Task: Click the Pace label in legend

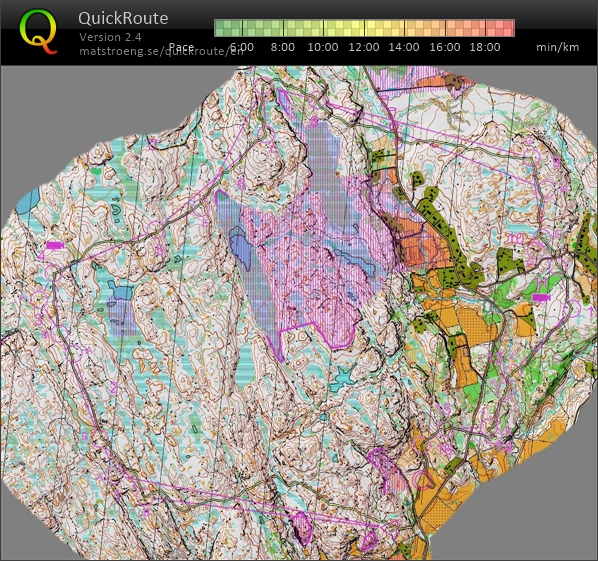Action: (x=182, y=47)
